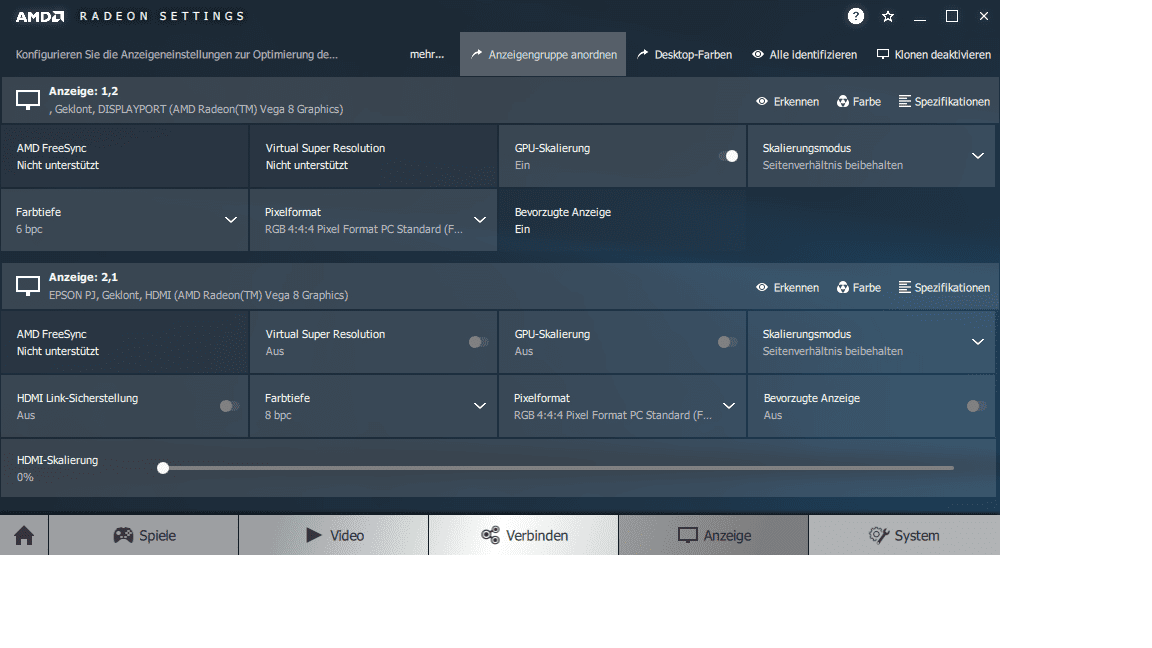1152x648 pixels.
Task: Click Erkennen eye icon for Anzeige 2,1
Action: click(x=762, y=287)
